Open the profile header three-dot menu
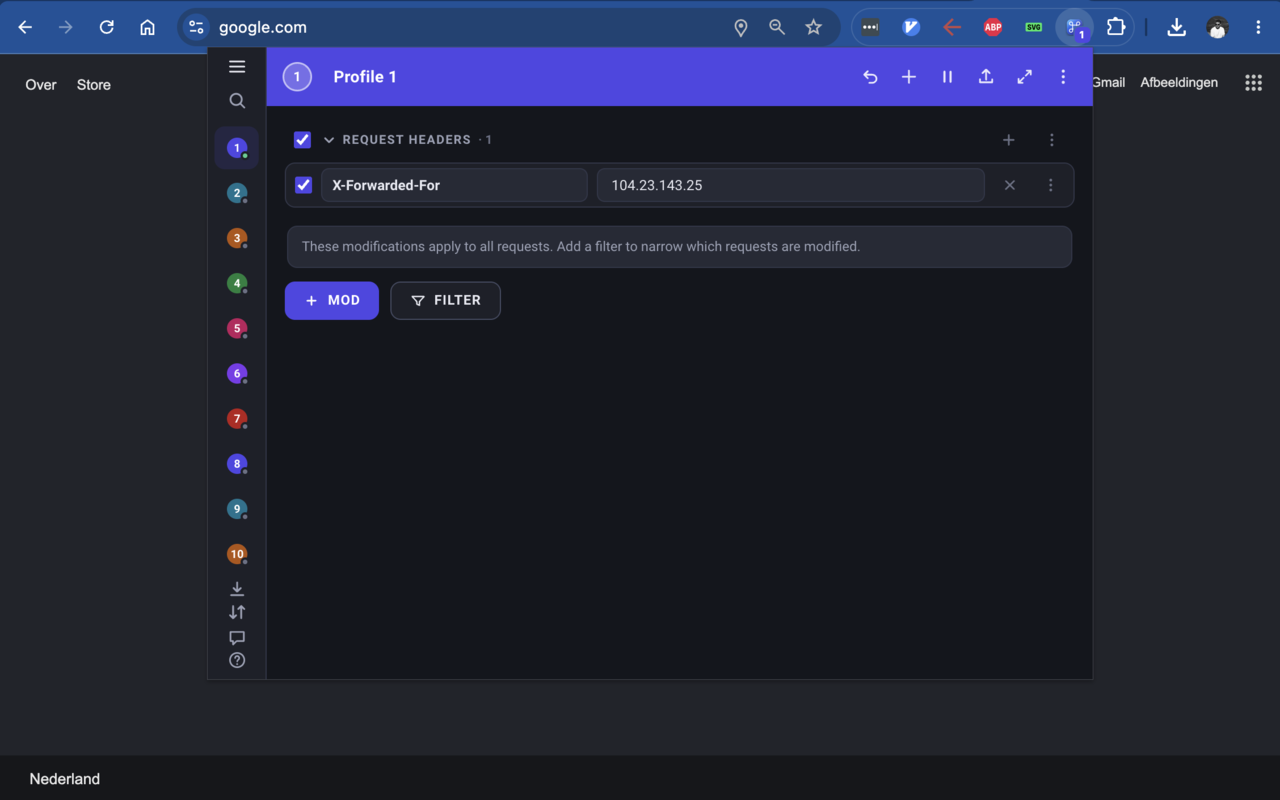1280x800 pixels. [x=1063, y=77]
